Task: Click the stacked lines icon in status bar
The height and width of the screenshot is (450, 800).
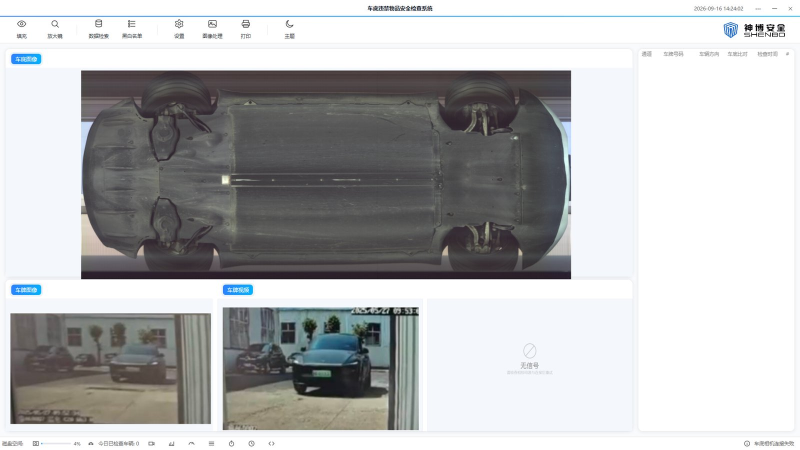Action: 211,443
